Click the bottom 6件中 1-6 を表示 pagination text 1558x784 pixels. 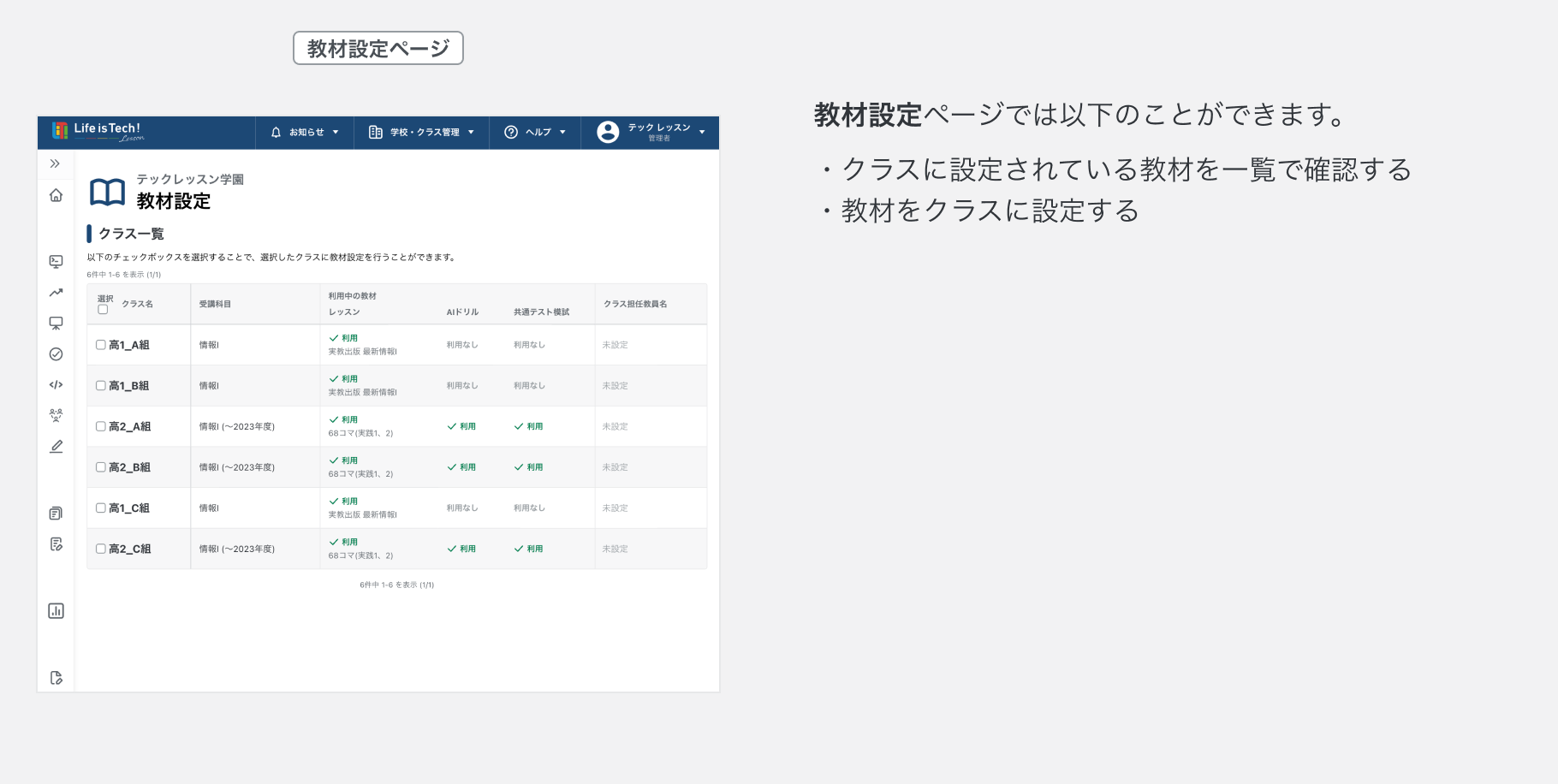point(396,585)
